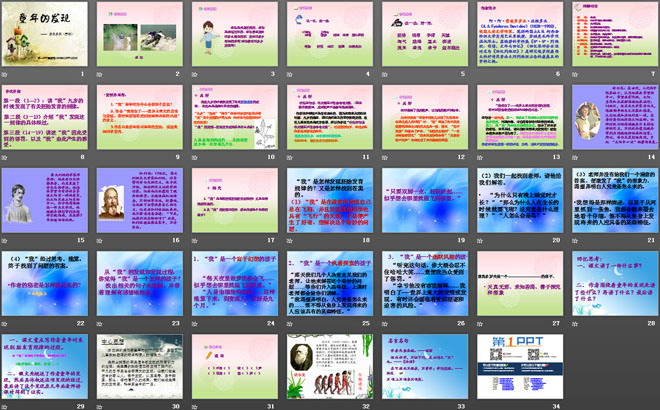Select slide 24 thumbnail
660x410 pixels.
pos(235,283)
